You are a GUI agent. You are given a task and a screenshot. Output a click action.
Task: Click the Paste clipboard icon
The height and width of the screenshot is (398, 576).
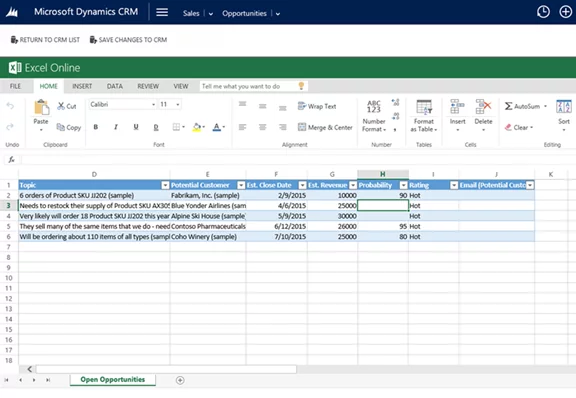[x=41, y=108]
